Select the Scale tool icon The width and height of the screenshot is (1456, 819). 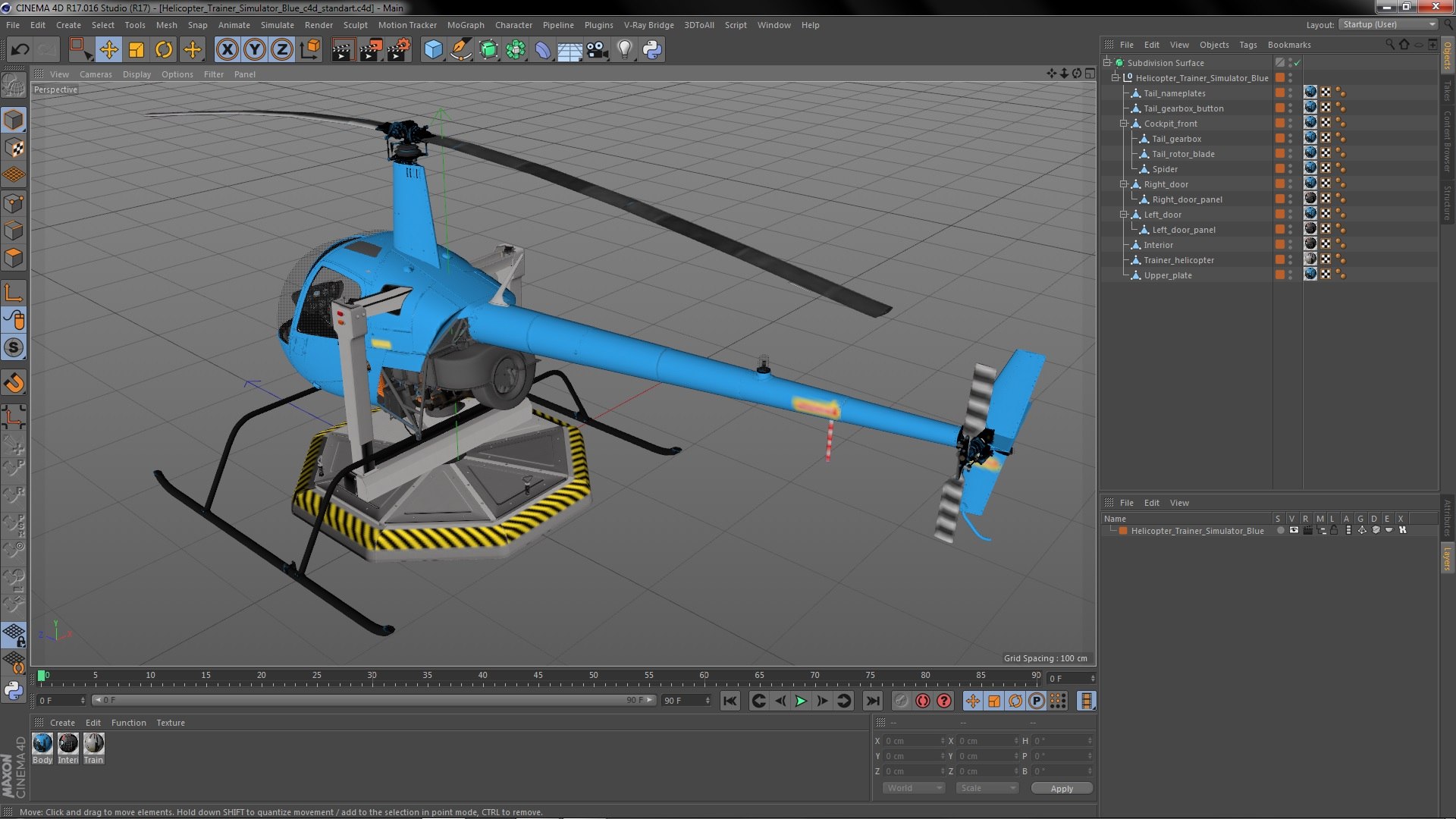[136, 50]
